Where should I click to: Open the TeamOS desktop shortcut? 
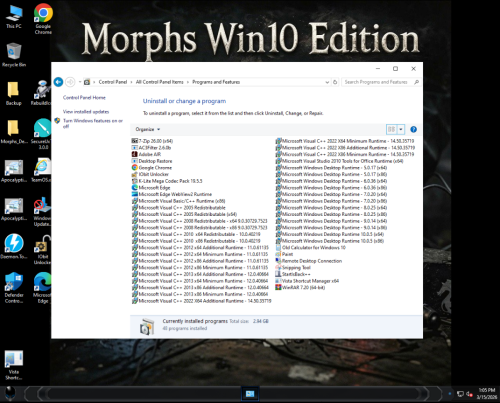(41, 170)
